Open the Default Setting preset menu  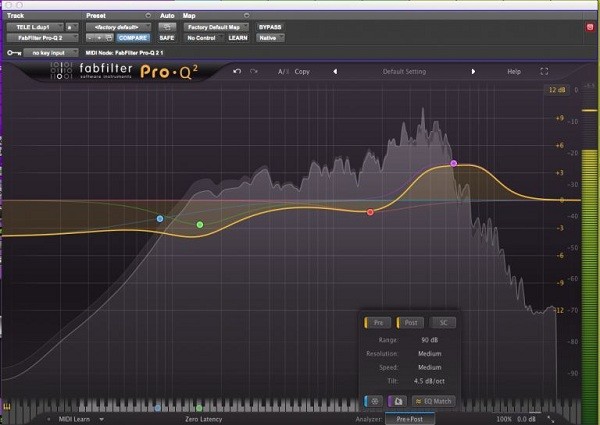pyautogui.click(x=404, y=72)
